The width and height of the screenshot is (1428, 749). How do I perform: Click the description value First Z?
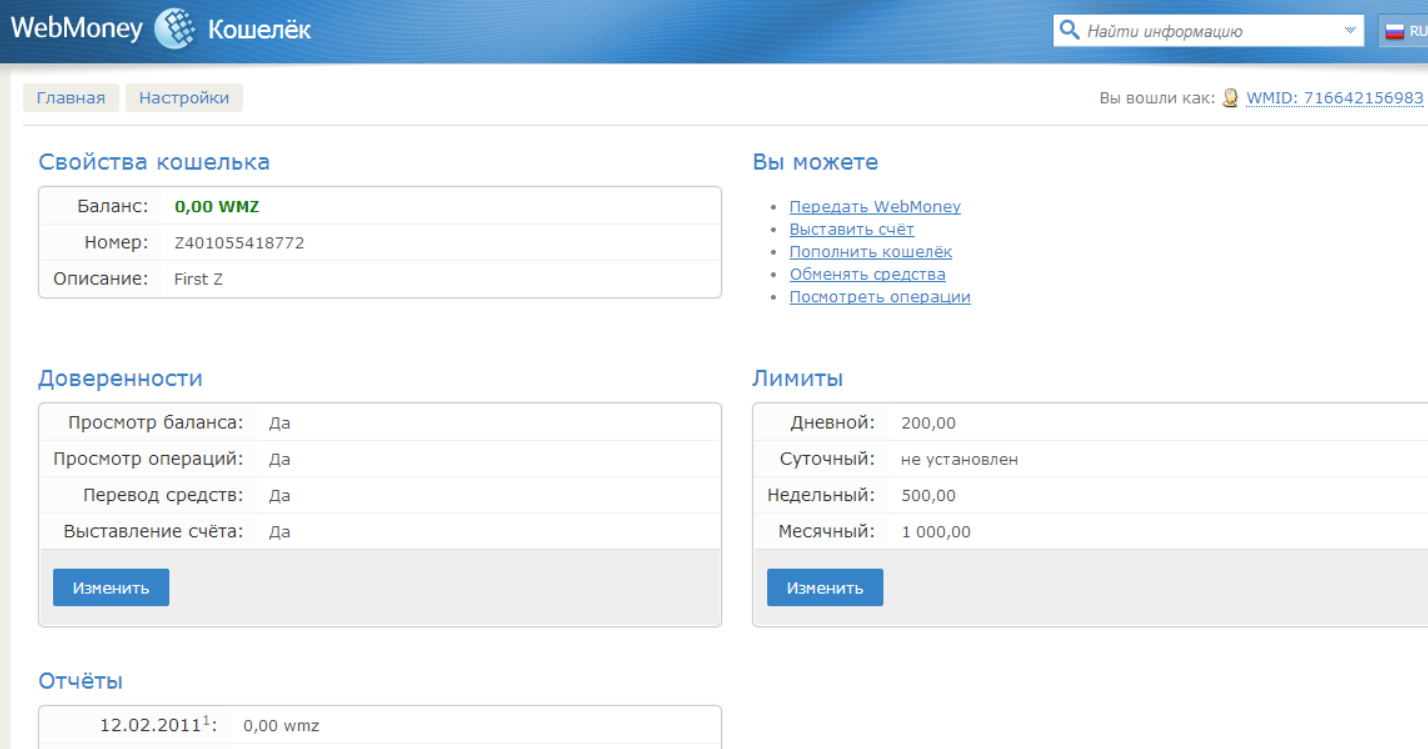(x=198, y=279)
